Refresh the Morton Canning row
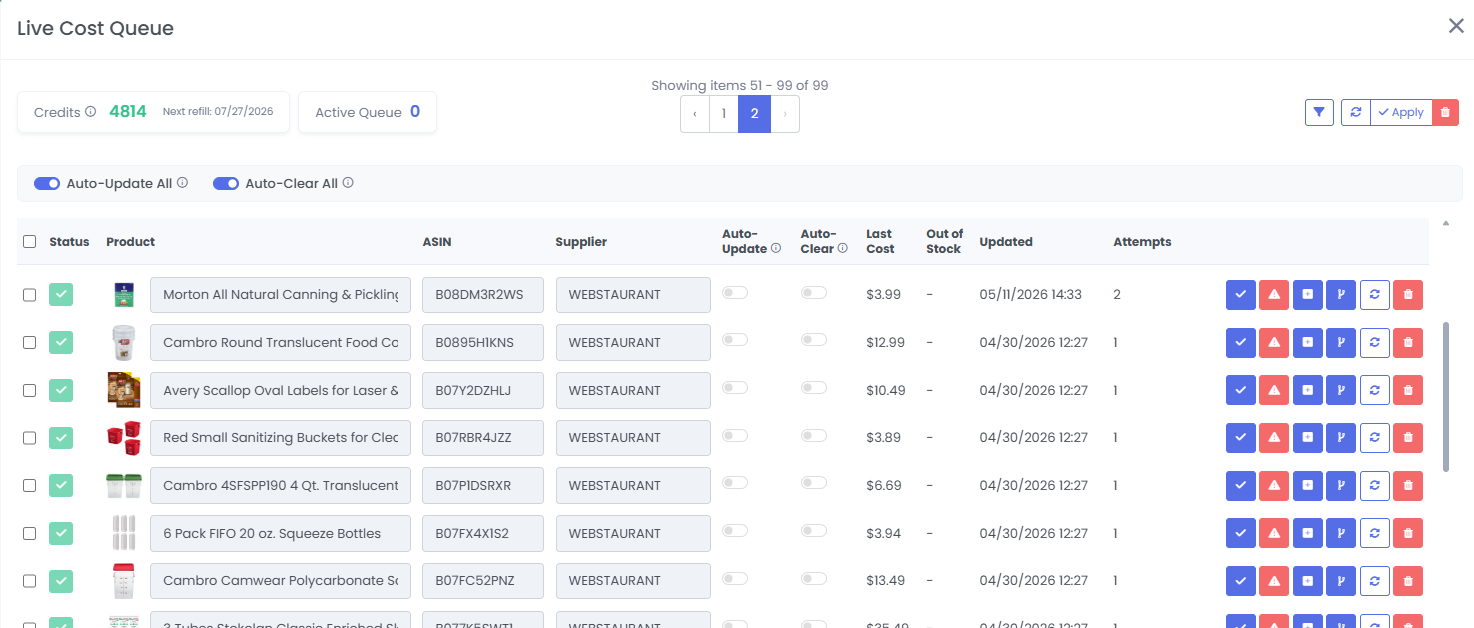This screenshot has height=628, width=1474. (1374, 294)
